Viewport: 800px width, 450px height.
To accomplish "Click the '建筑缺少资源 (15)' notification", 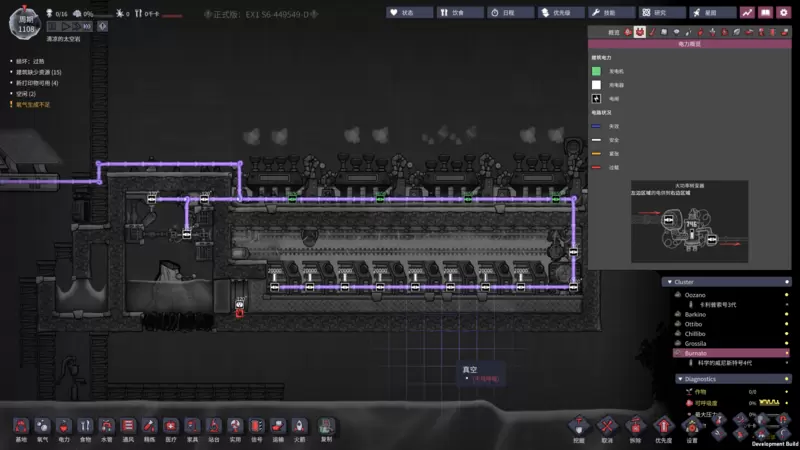I will 38,72.
